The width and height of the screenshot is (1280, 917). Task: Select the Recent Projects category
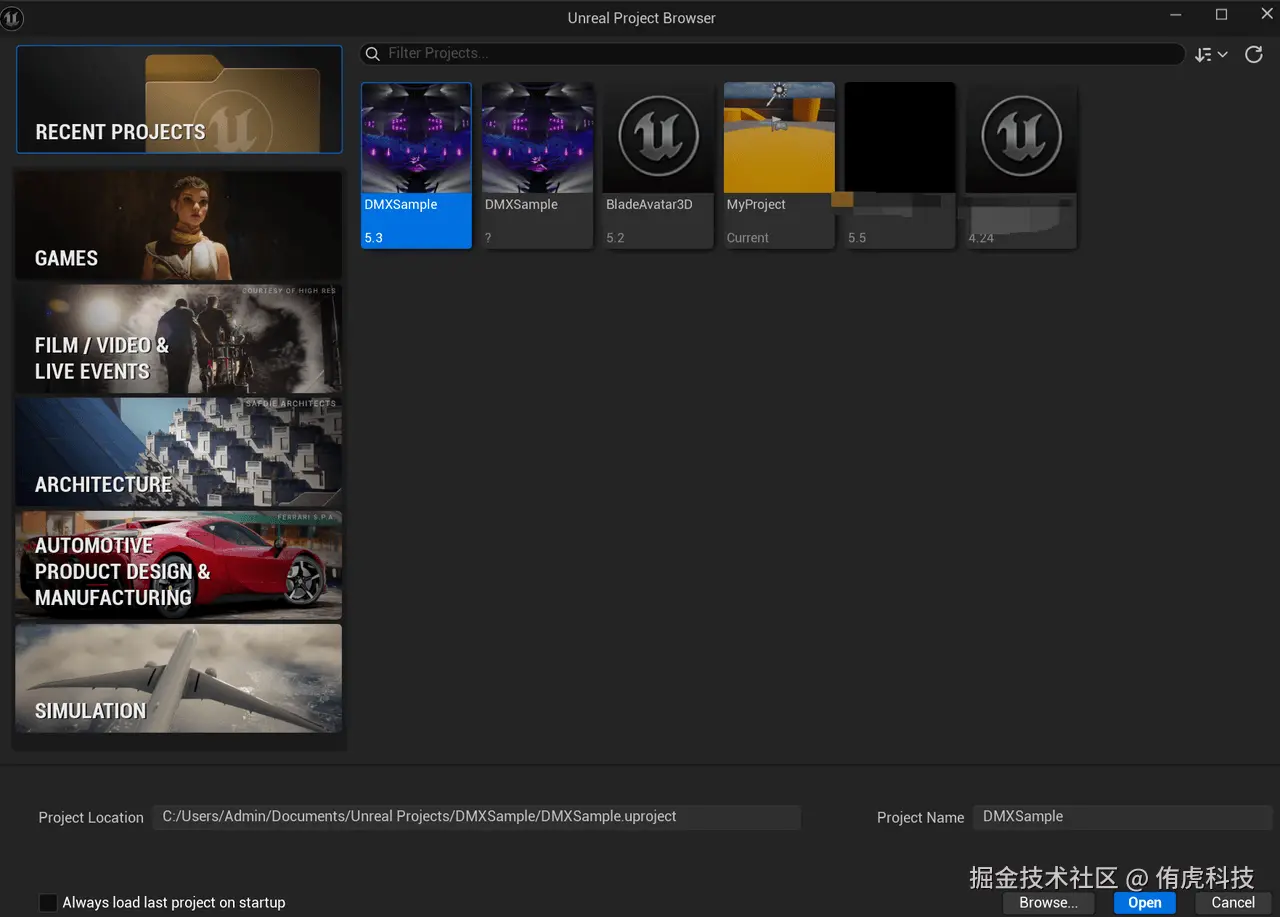click(x=179, y=100)
